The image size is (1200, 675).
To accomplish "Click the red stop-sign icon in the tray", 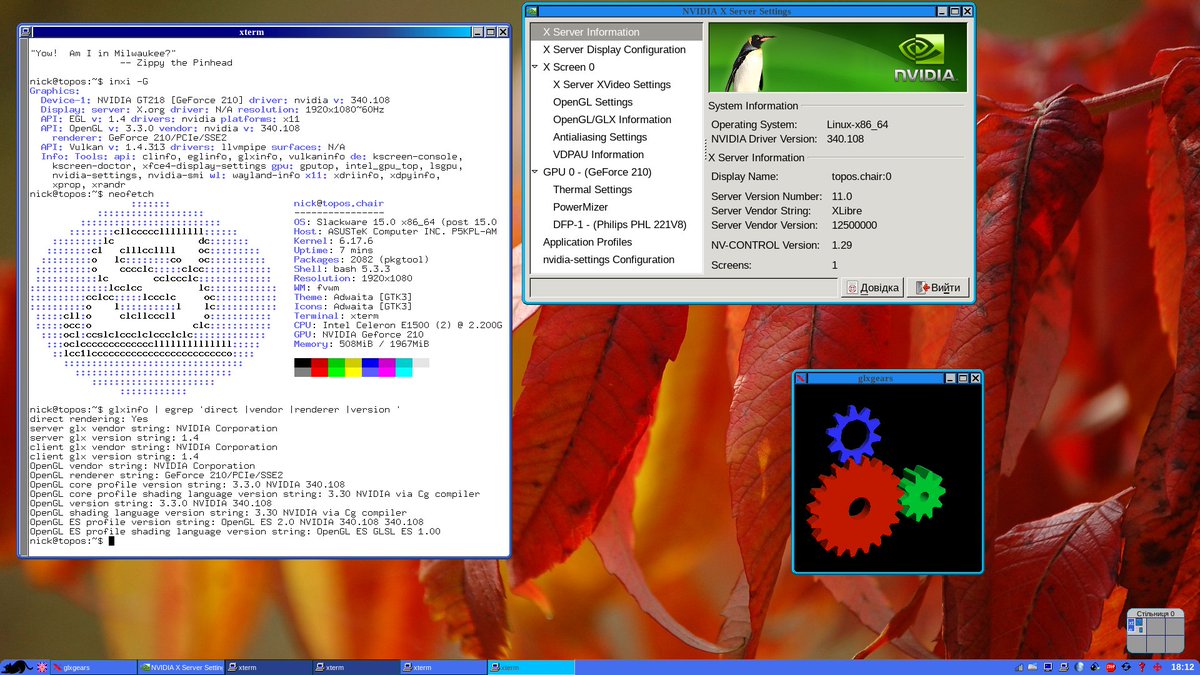I will [x=1111, y=667].
